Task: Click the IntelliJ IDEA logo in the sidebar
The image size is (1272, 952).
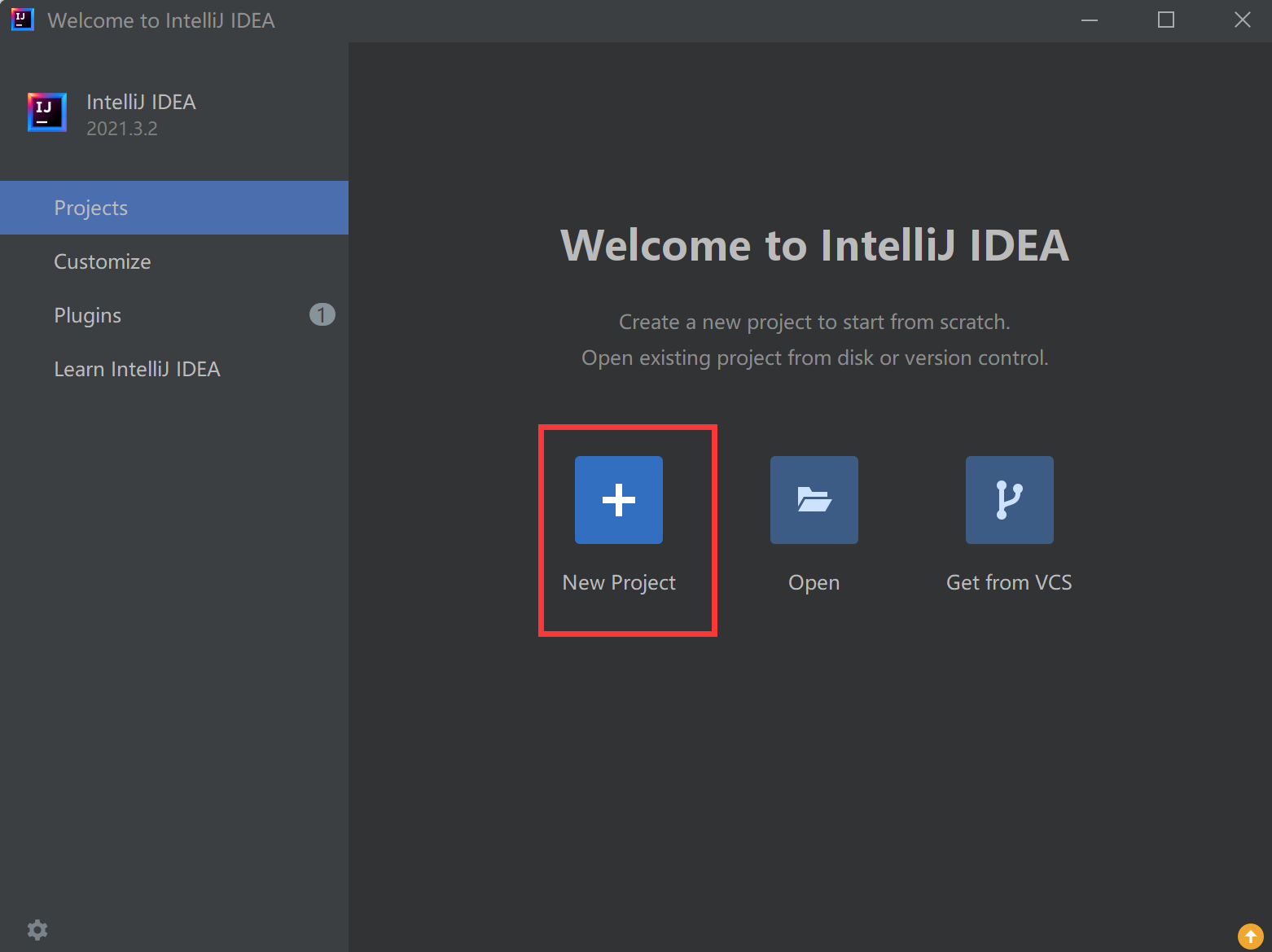Action: coord(47,112)
